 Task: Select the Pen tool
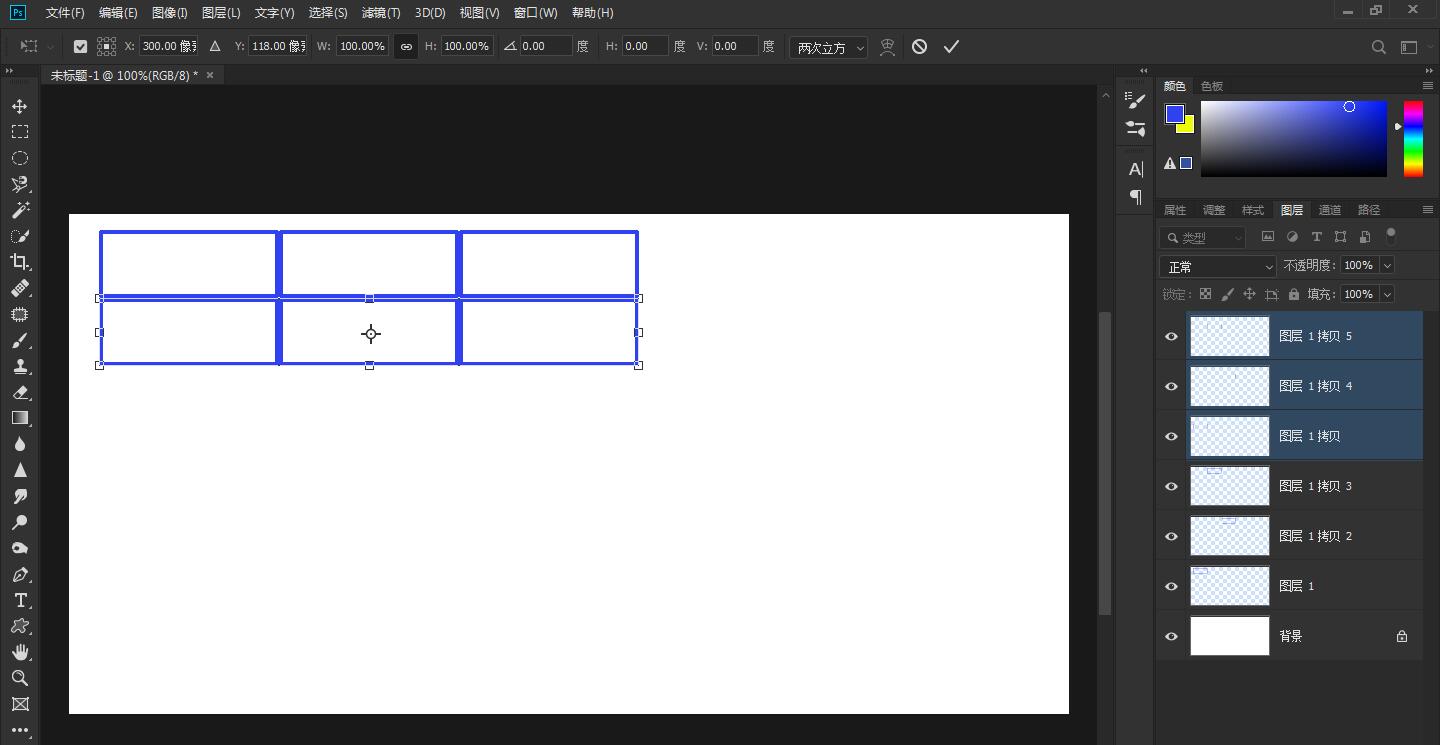click(x=20, y=574)
